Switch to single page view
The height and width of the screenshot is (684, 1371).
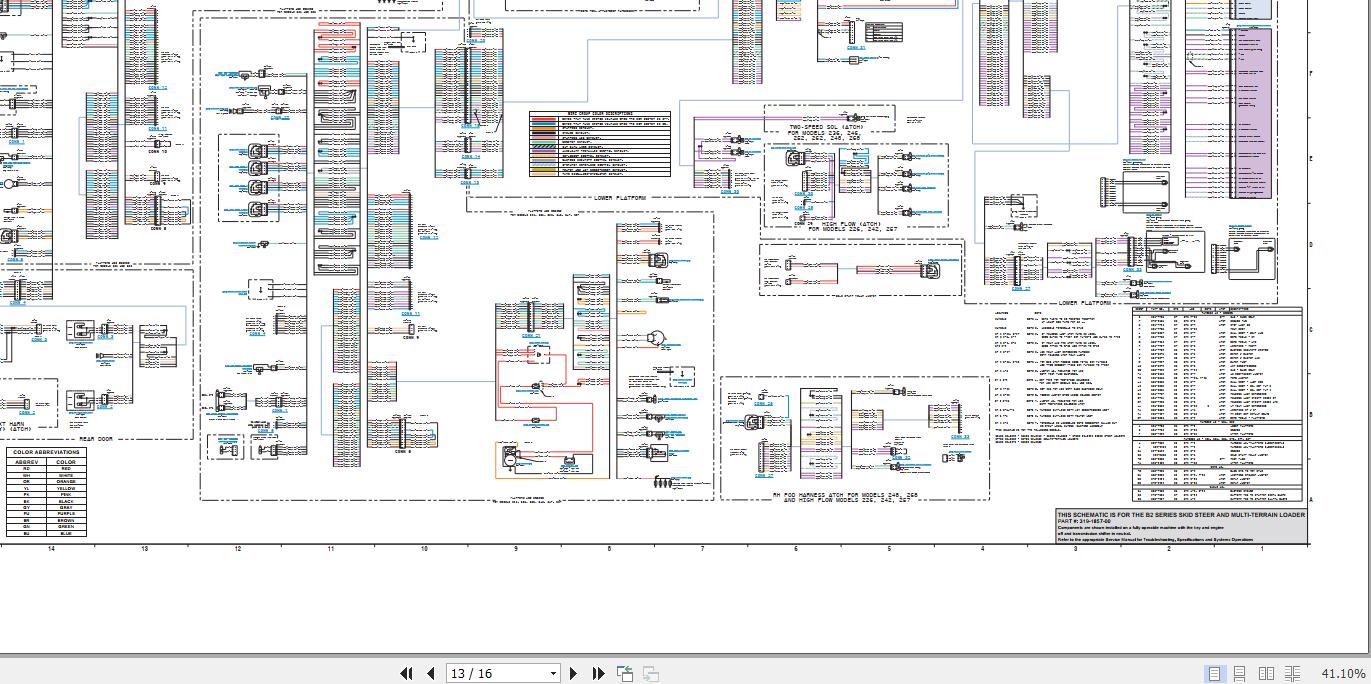pos(1215,674)
